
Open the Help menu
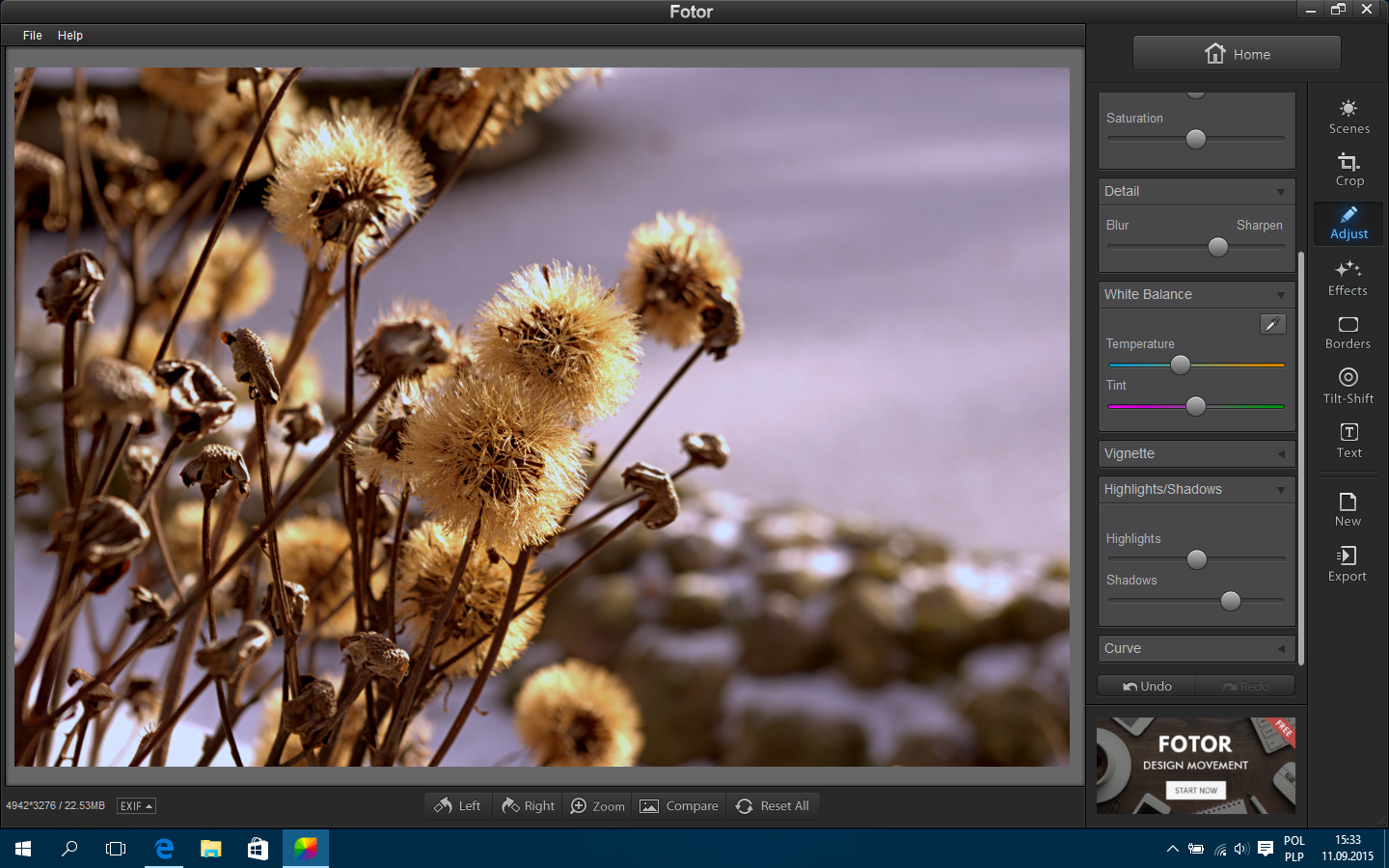click(x=70, y=35)
